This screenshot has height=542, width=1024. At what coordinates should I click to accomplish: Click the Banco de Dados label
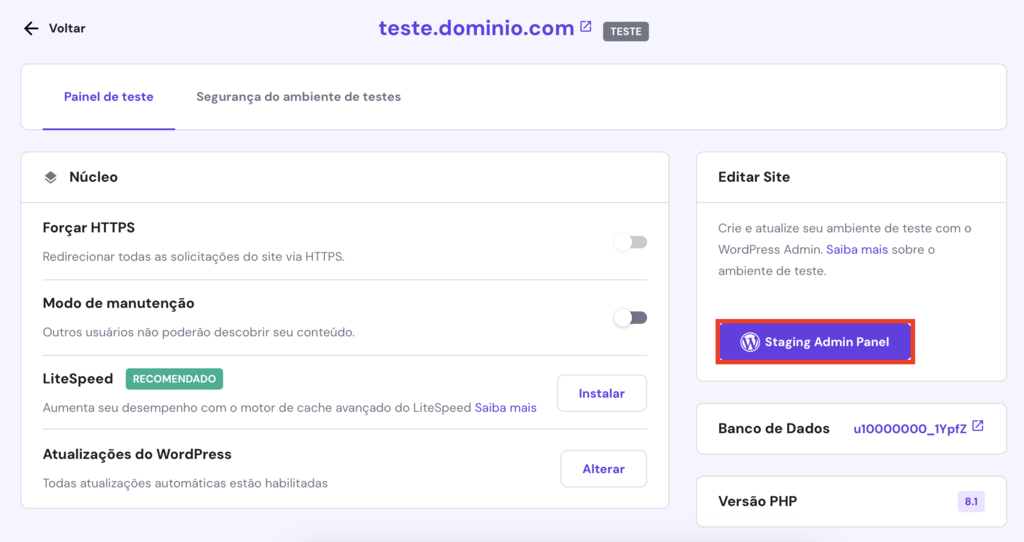tap(774, 428)
